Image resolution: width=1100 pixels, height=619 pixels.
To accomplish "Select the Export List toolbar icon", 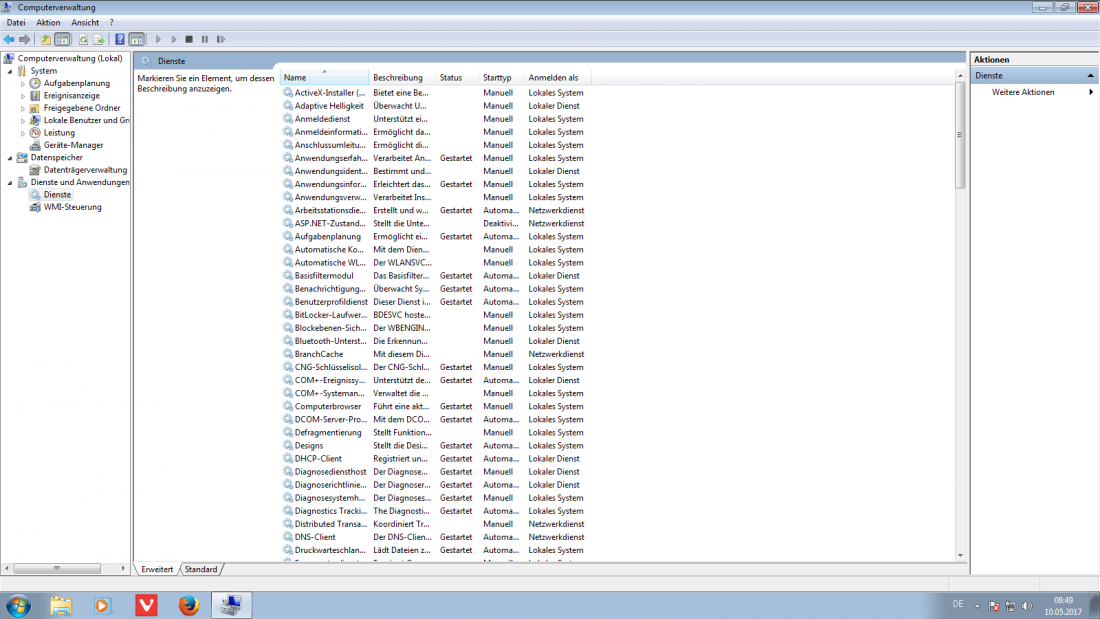I will (x=99, y=39).
